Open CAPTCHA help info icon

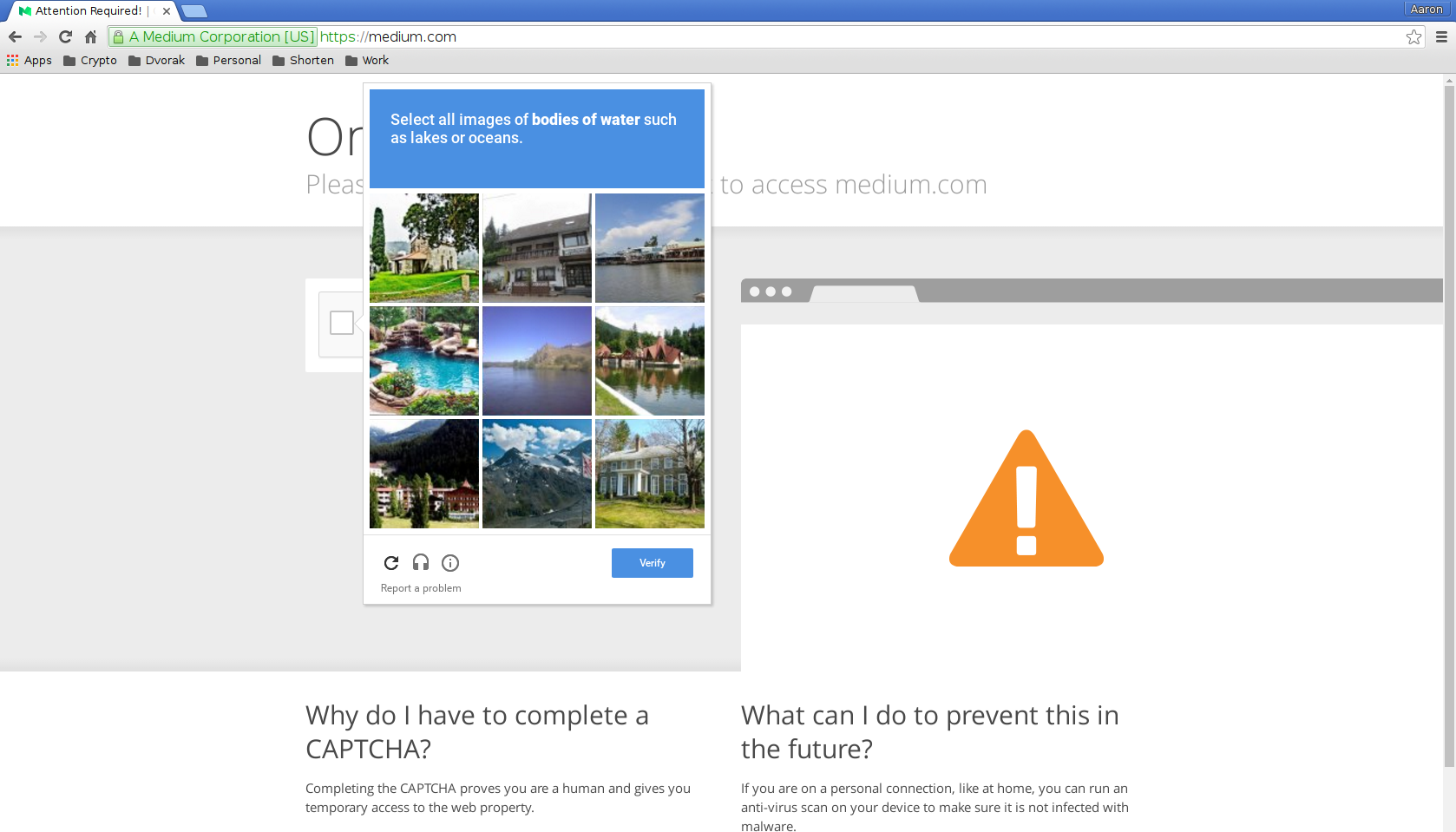point(450,563)
